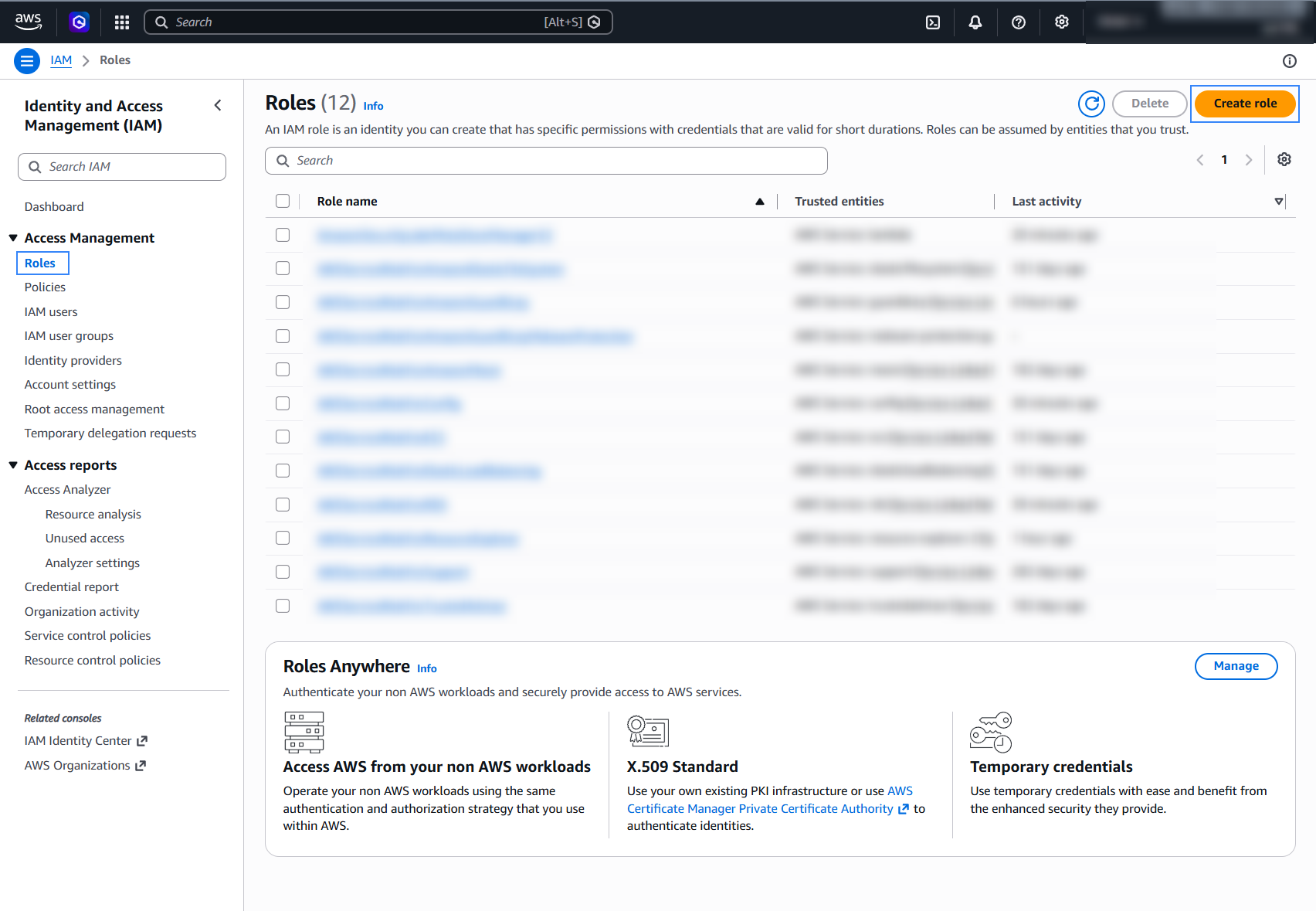1316x911 pixels.
Task: Check the last role row checkbox
Action: coord(283,606)
